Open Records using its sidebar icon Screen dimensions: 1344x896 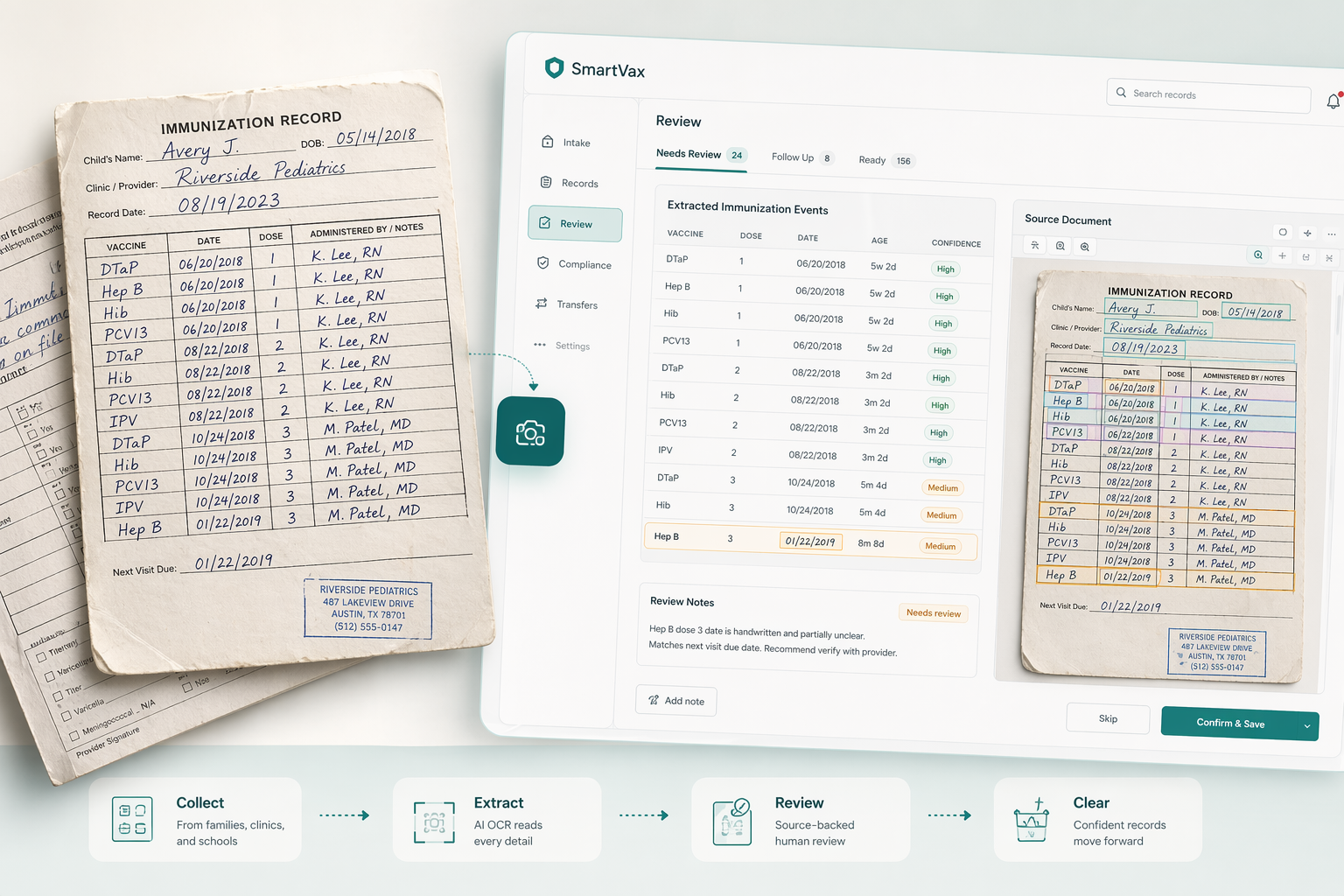click(546, 183)
